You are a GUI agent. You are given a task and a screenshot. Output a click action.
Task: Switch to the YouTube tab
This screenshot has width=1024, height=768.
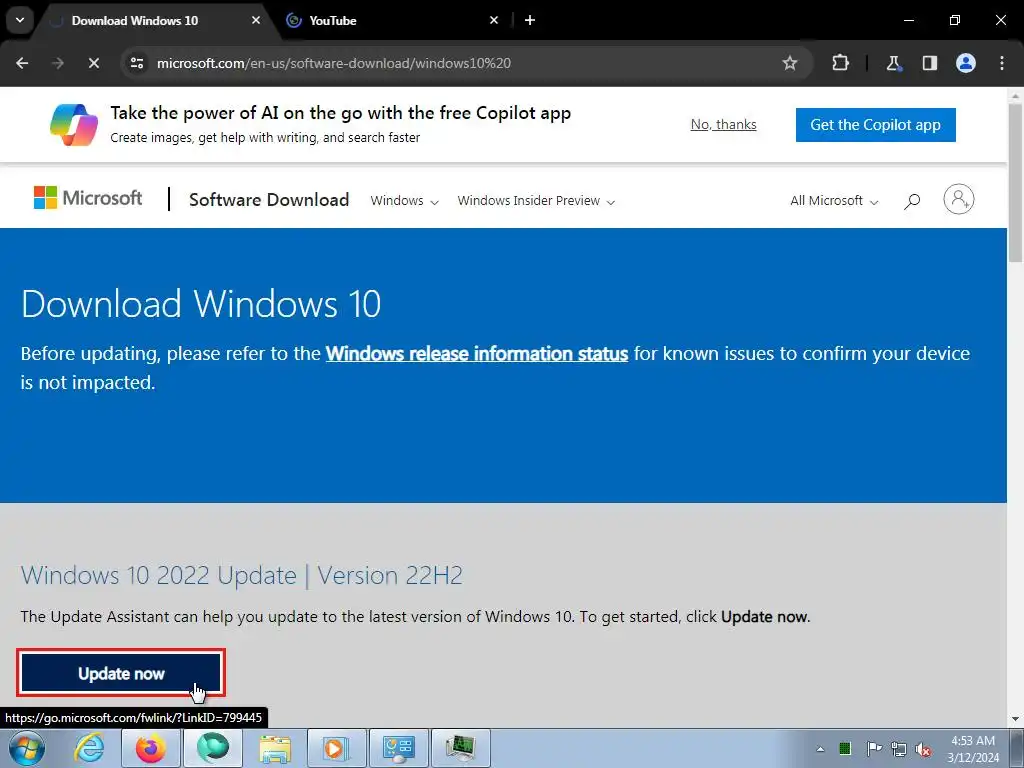coord(392,20)
